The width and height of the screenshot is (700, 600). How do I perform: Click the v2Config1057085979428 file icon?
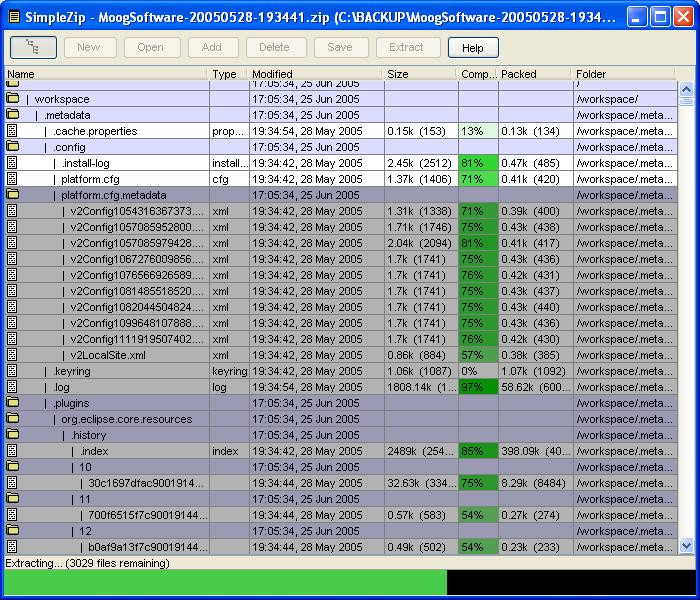click(x=12, y=243)
